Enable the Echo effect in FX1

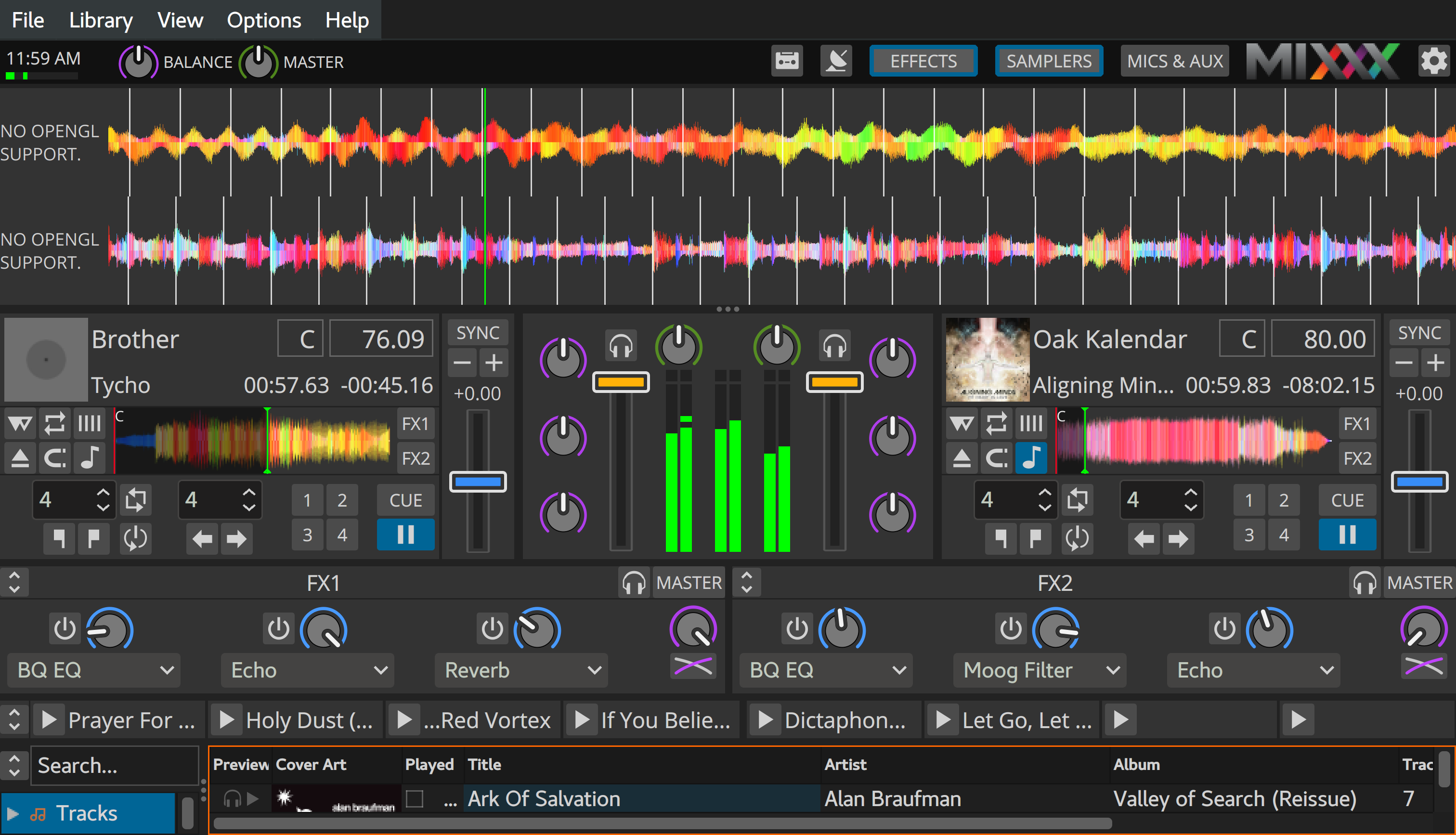279,628
